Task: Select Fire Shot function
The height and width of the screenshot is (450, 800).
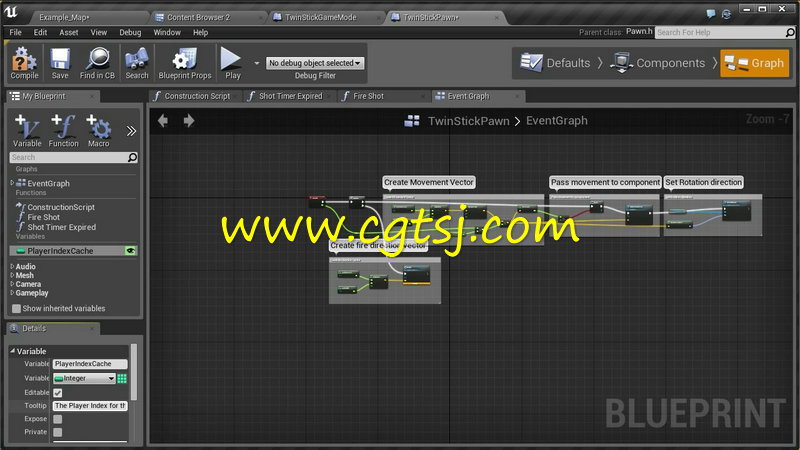Action: [x=43, y=217]
